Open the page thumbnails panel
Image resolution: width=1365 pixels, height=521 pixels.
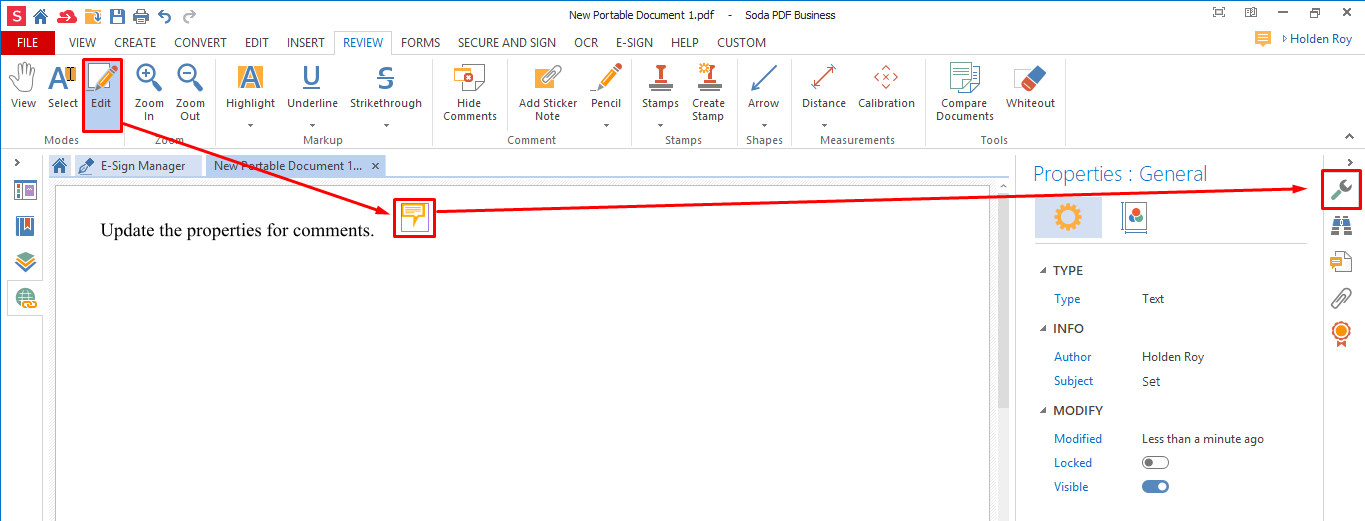25,190
